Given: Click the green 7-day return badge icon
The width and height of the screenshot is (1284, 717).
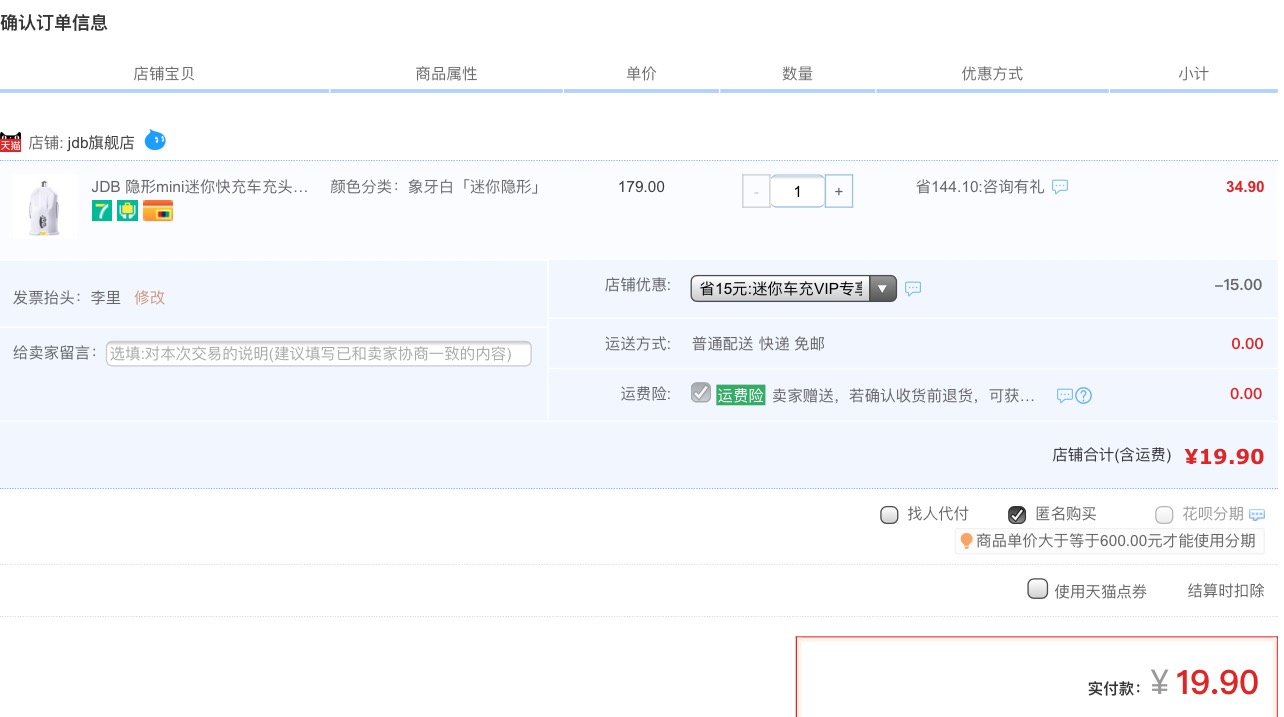Looking at the screenshot, I should point(102,211).
